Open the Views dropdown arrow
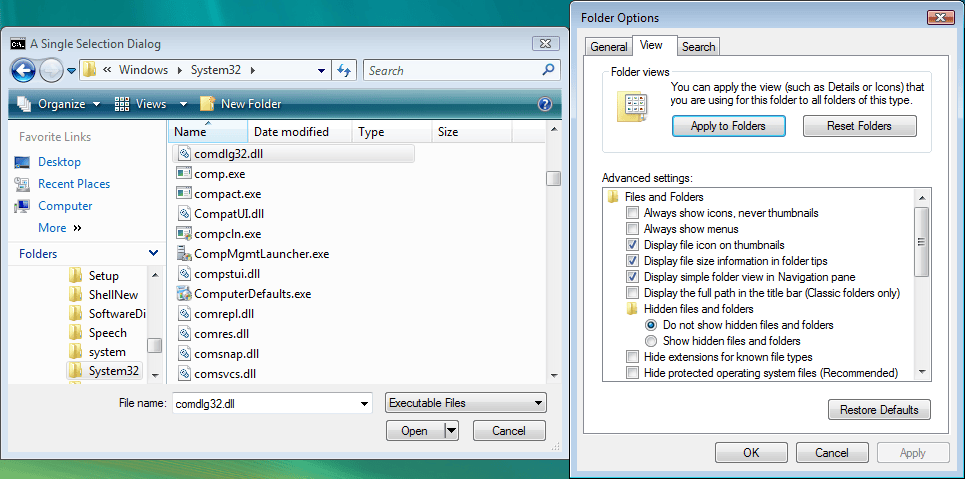Image resolution: width=965 pixels, height=479 pixels. click(183, 104)
